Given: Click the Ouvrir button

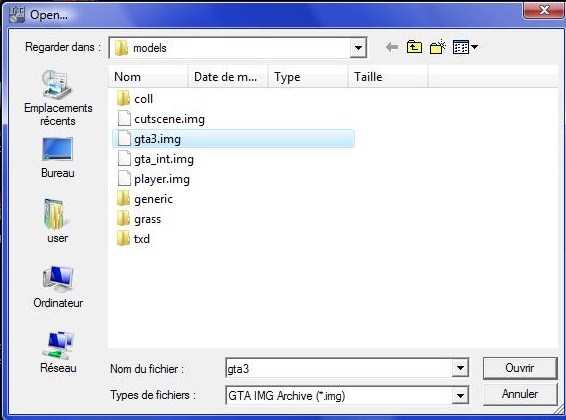Looking at the screenshot, I should (x=520, y=368).
